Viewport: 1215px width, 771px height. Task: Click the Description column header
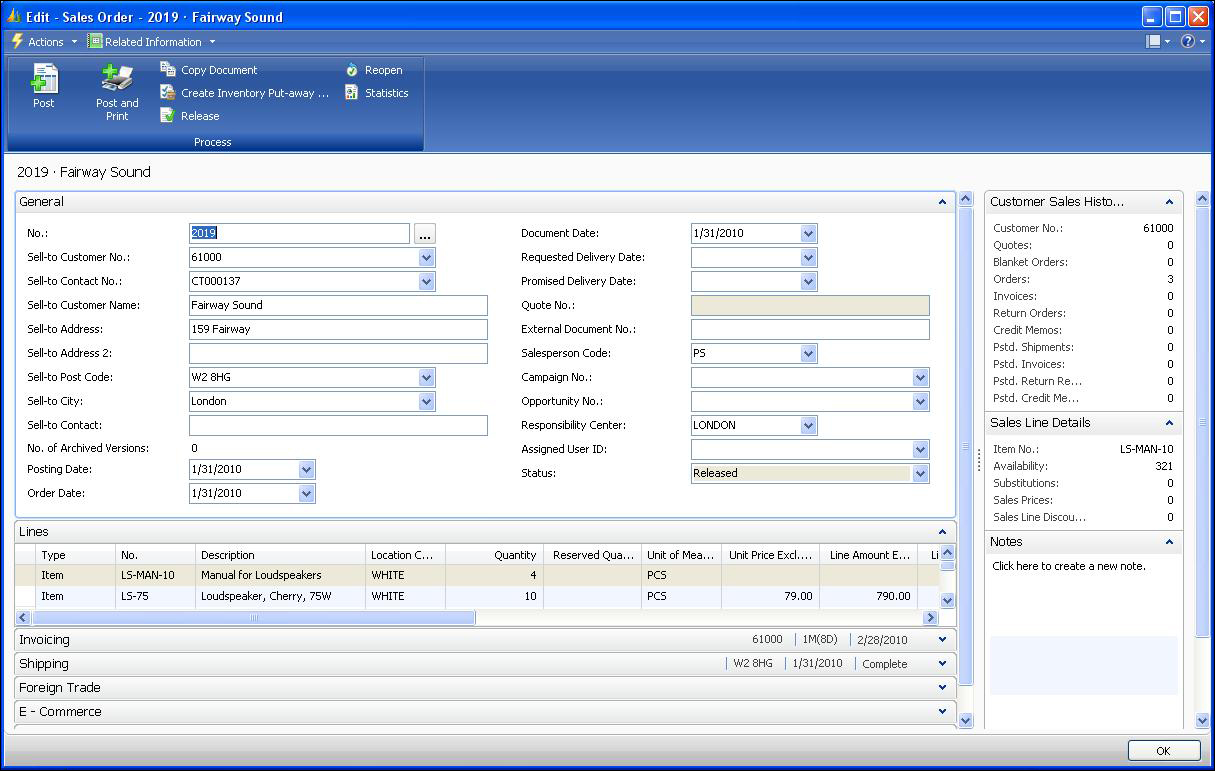click(x=280, y=555)
